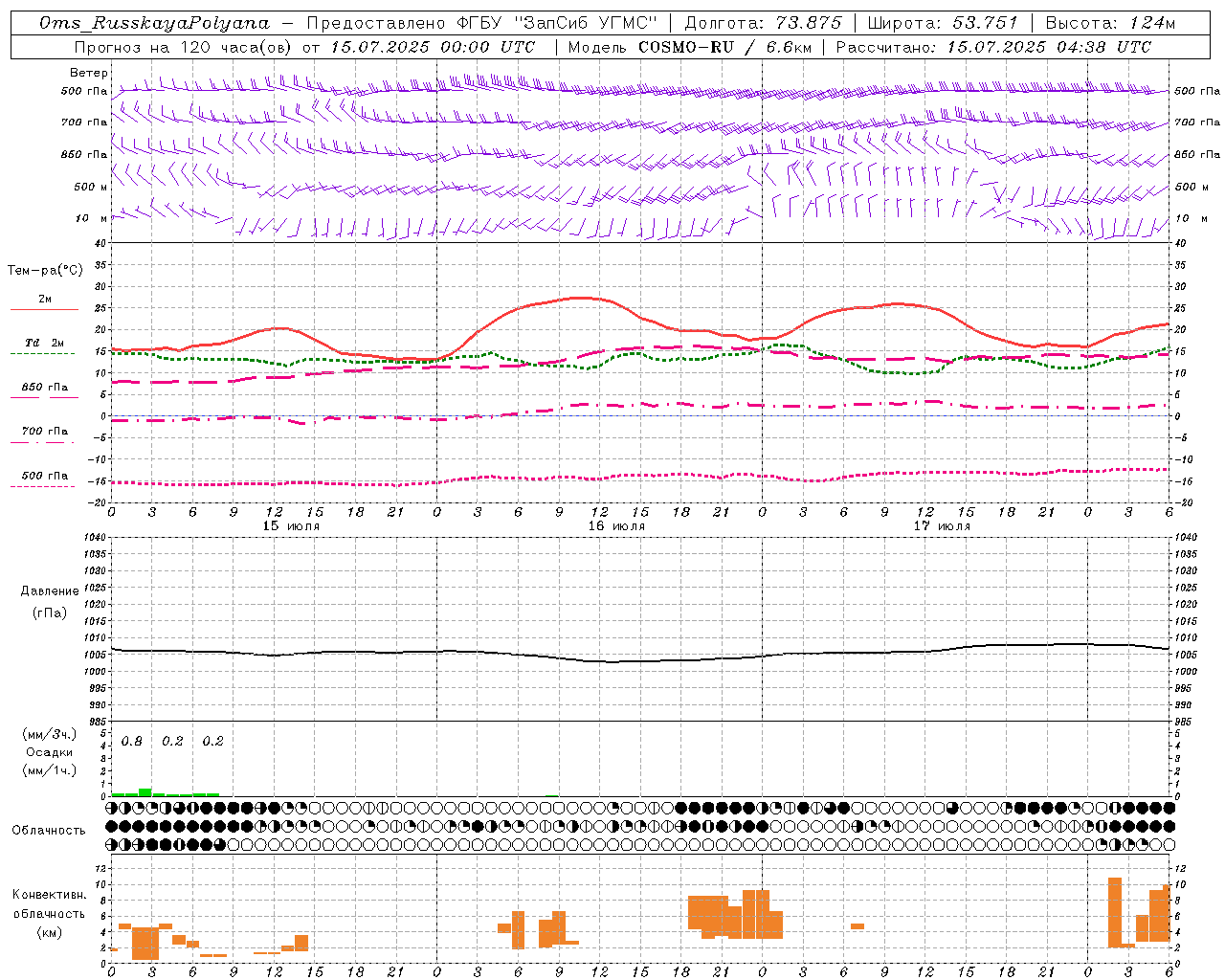Click the 'Td 2м' dew point legend entry
The width and height of the screenshot is (1225, 980).
point(44,343)
